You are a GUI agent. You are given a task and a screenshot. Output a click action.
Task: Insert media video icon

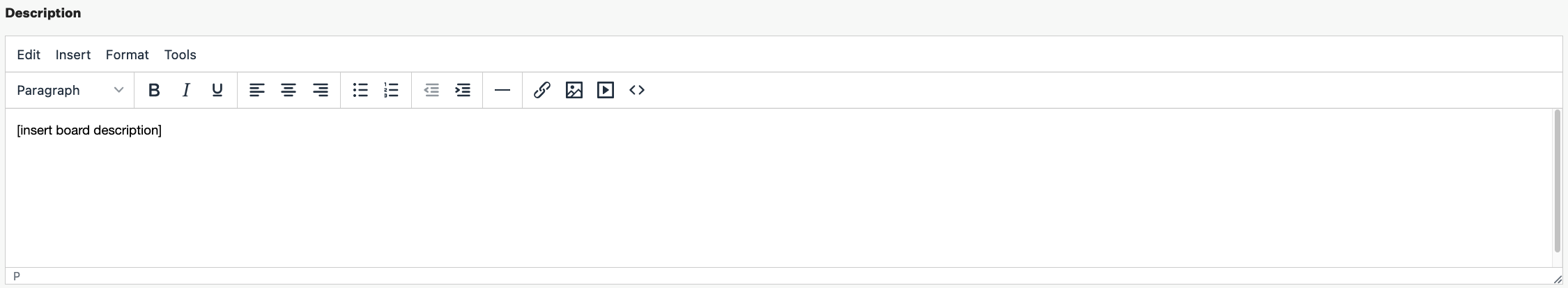pyautogui.click(x=606, y=90)
